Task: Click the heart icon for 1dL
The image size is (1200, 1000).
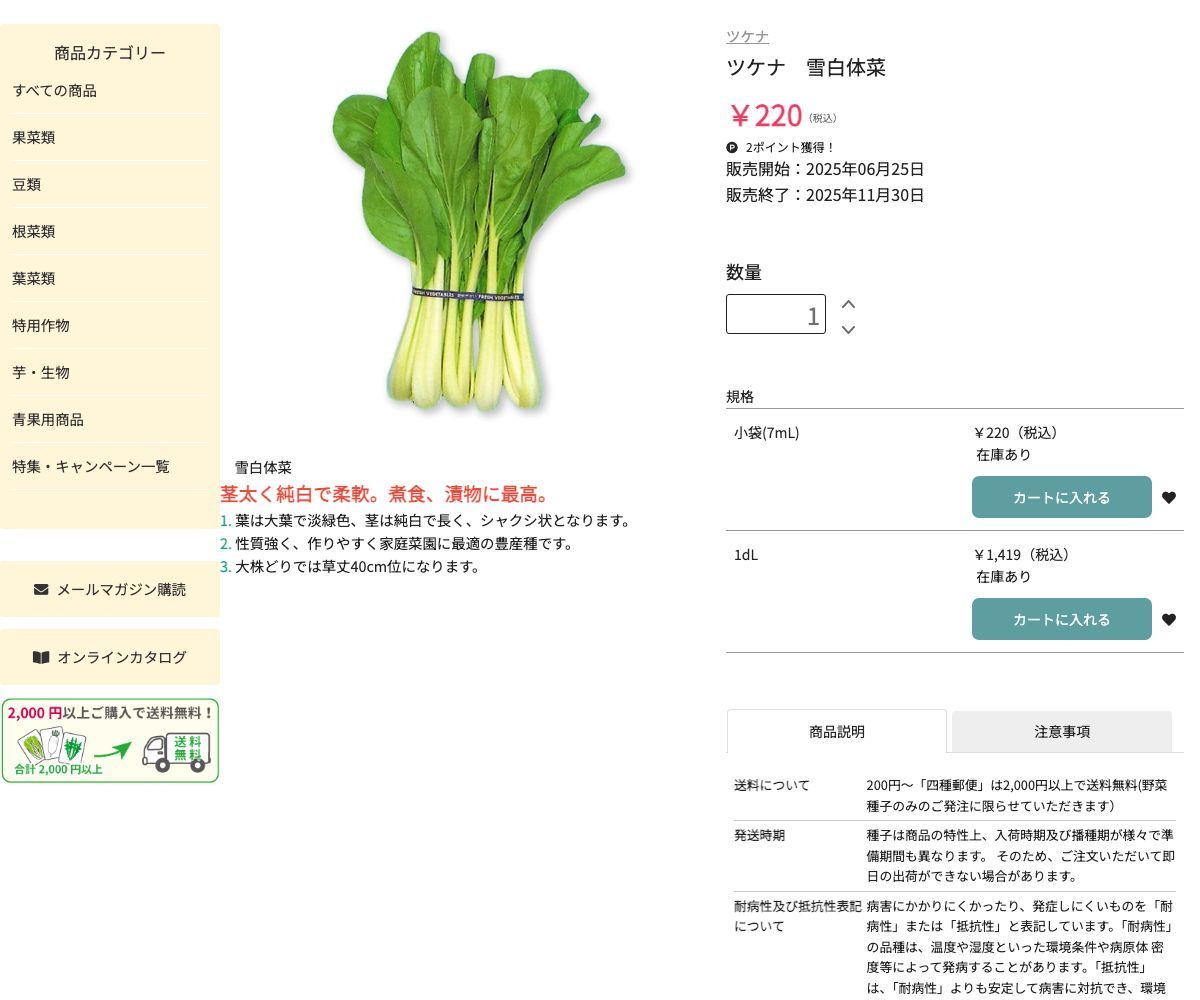Action: pos(1168,620)
